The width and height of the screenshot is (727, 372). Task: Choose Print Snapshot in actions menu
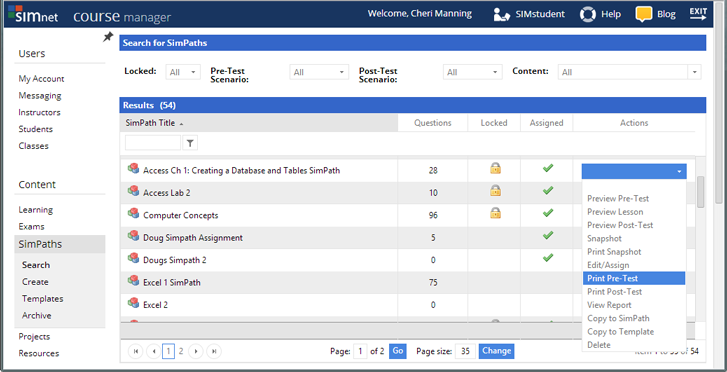coord(614,252)
